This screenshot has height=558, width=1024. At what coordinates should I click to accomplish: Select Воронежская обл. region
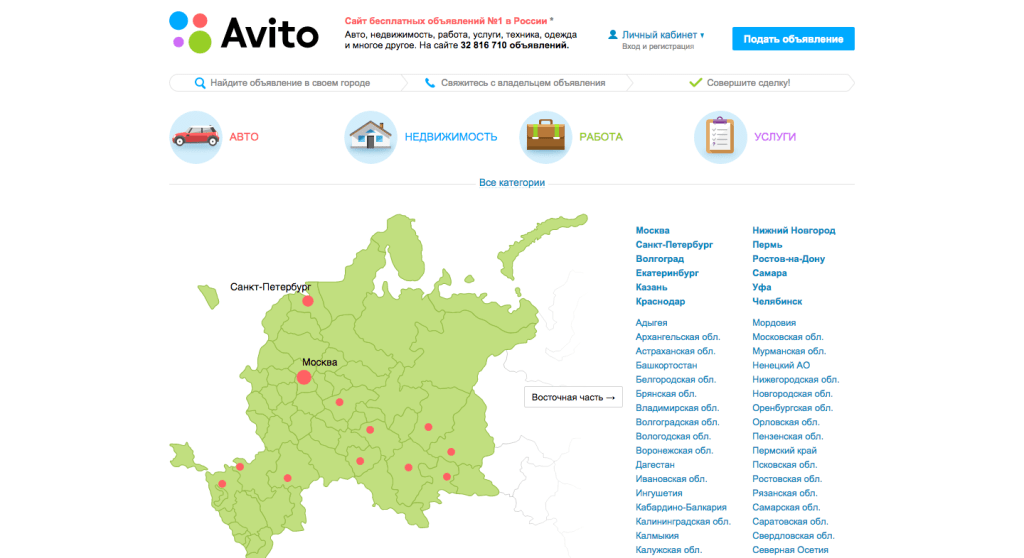(x=674, y=450)
